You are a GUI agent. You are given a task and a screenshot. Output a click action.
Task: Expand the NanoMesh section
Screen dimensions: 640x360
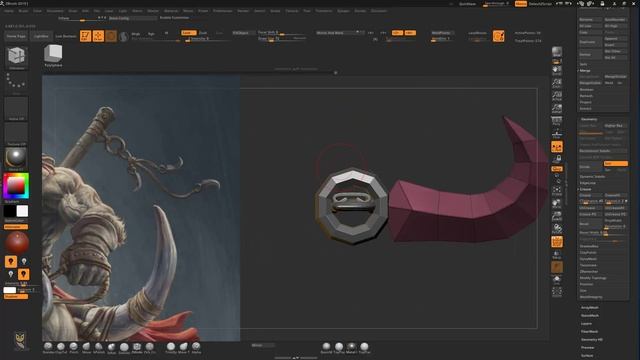click(x=590, y=316)
